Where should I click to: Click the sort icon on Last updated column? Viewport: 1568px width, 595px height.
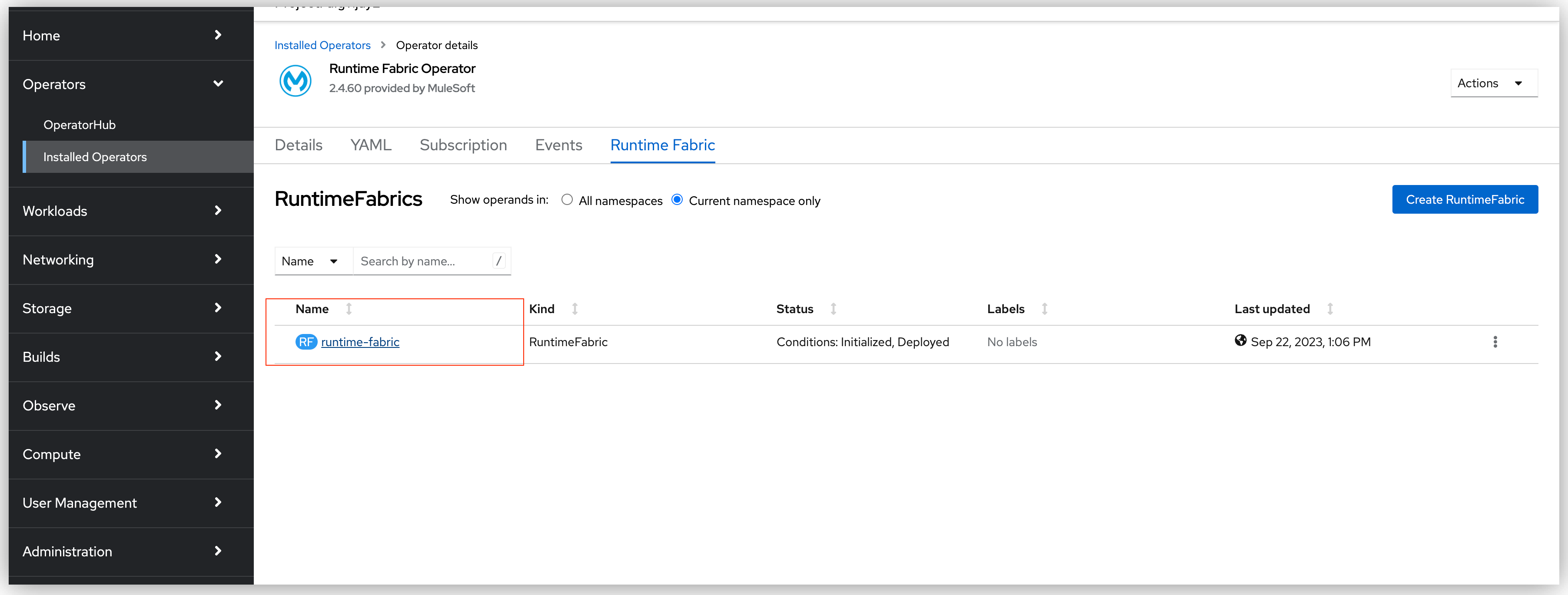(1330, 308)
